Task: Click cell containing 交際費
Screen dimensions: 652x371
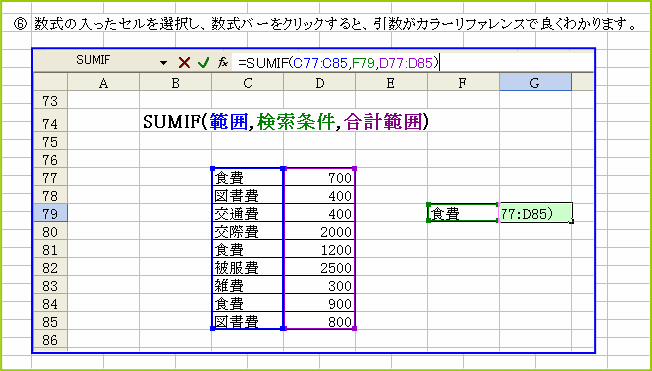Action: click(x=247, y=231)
